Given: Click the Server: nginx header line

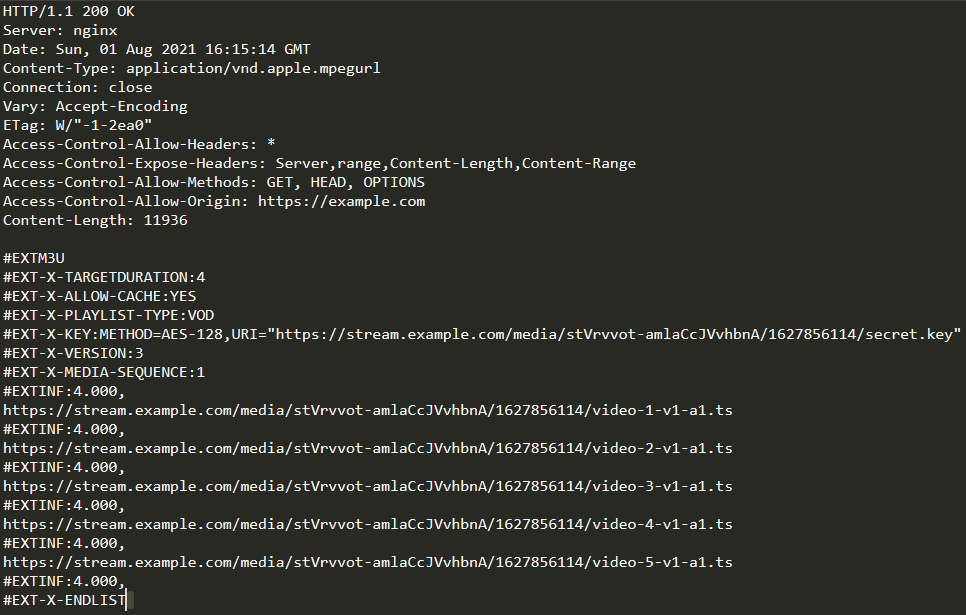Looking at the screenshot, I should point(60,31).
